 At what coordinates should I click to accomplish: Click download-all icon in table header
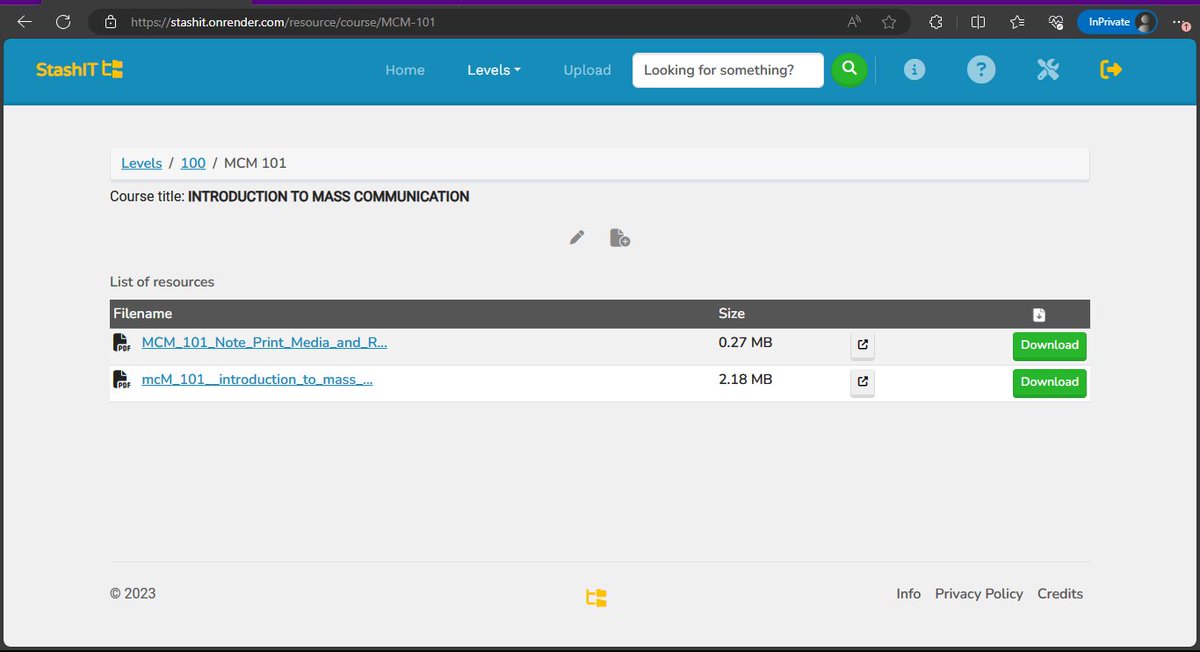point(1039,315)
